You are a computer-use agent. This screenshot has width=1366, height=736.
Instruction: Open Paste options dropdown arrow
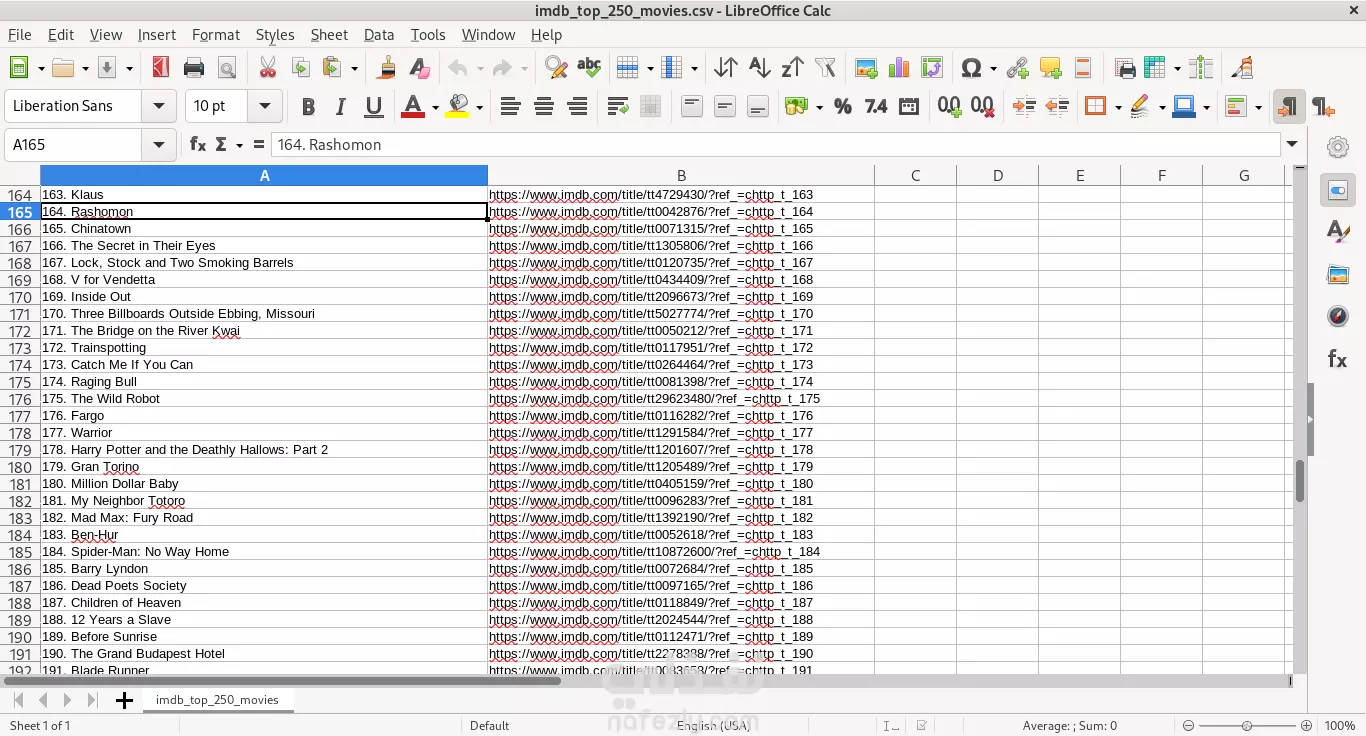point(354,69)
